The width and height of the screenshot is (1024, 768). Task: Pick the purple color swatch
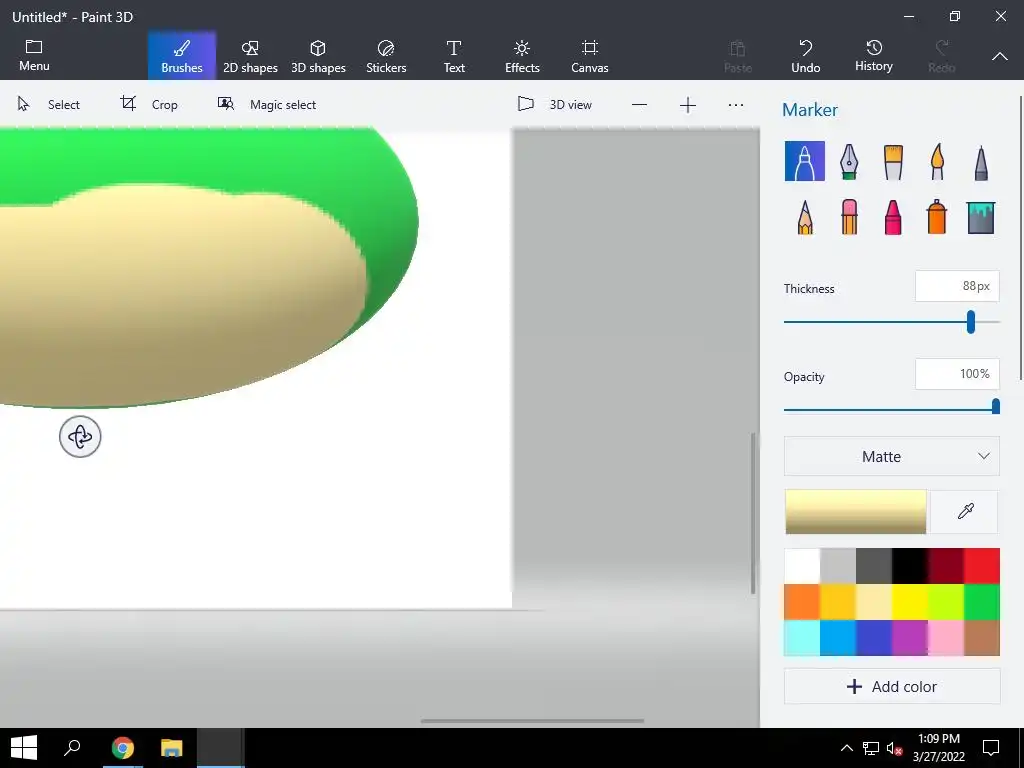(910, 637)
